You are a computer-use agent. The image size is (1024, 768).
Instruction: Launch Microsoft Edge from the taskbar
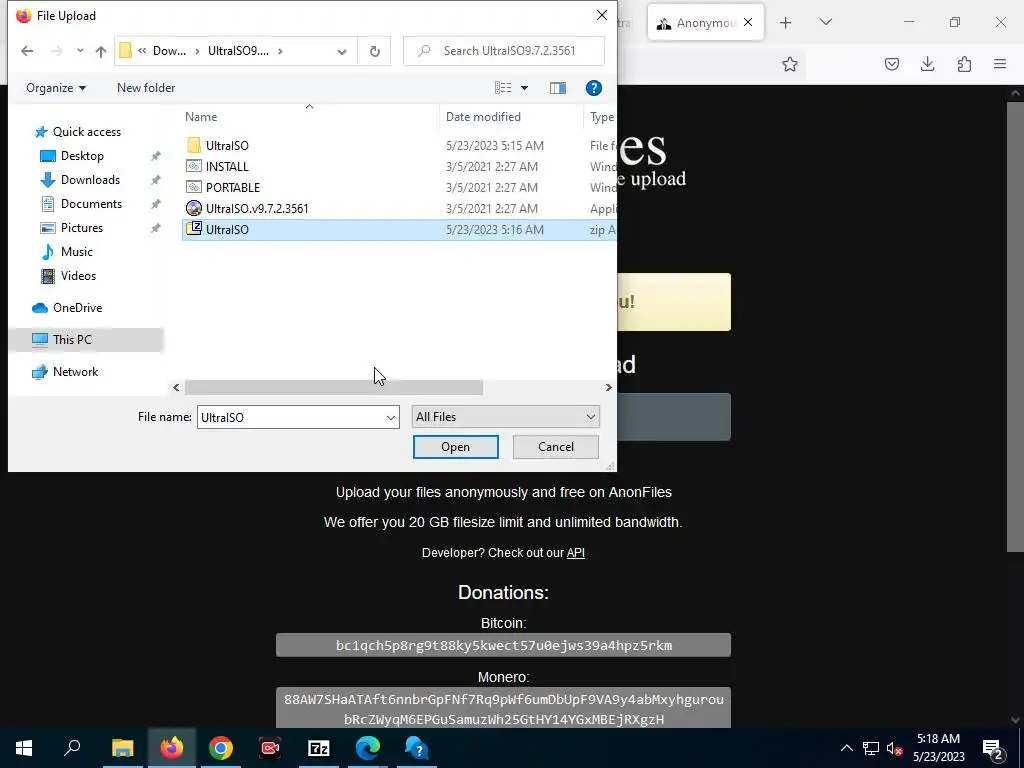tap(368, 748)
